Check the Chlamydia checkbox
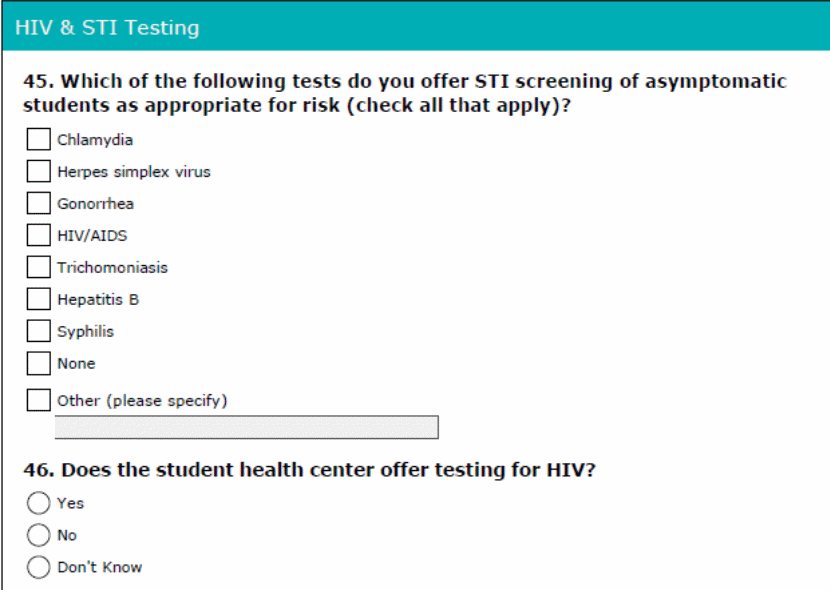Image resolution: width=830 pixels, height=590 pixels. click(x=38, y=140)
